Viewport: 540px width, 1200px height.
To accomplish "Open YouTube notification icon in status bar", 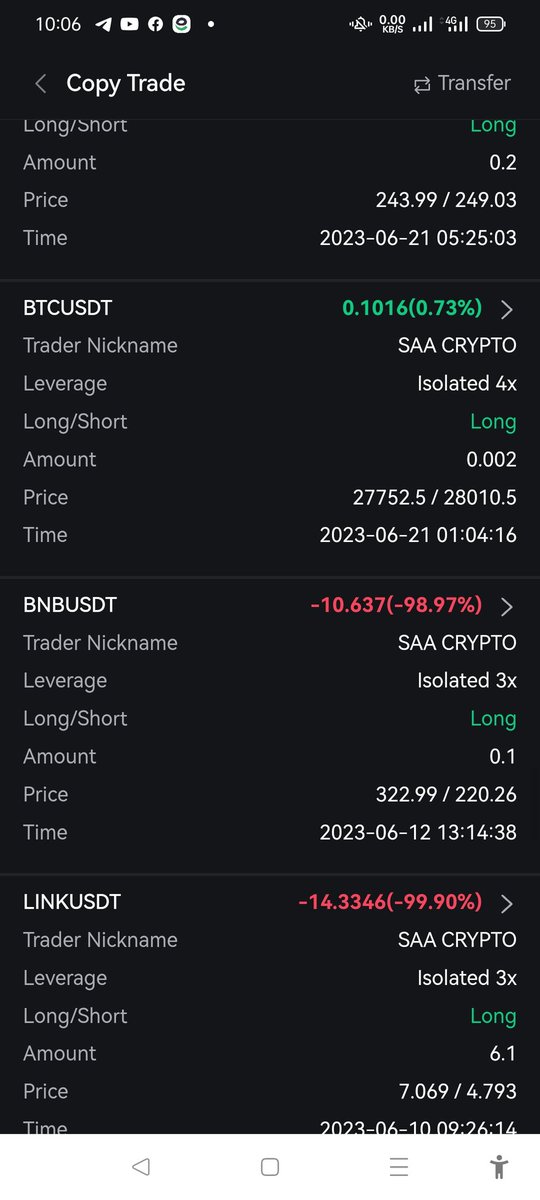I will click(x=129, y=24).
